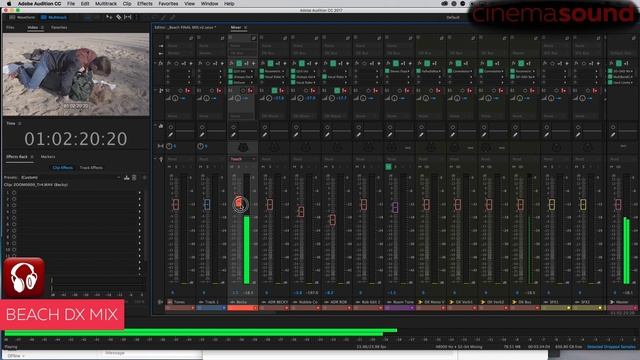The height and width of the screenshot is (360, 640).
Task: Click the 01:02:20:20 time display
Action: (x=76, y=139)
